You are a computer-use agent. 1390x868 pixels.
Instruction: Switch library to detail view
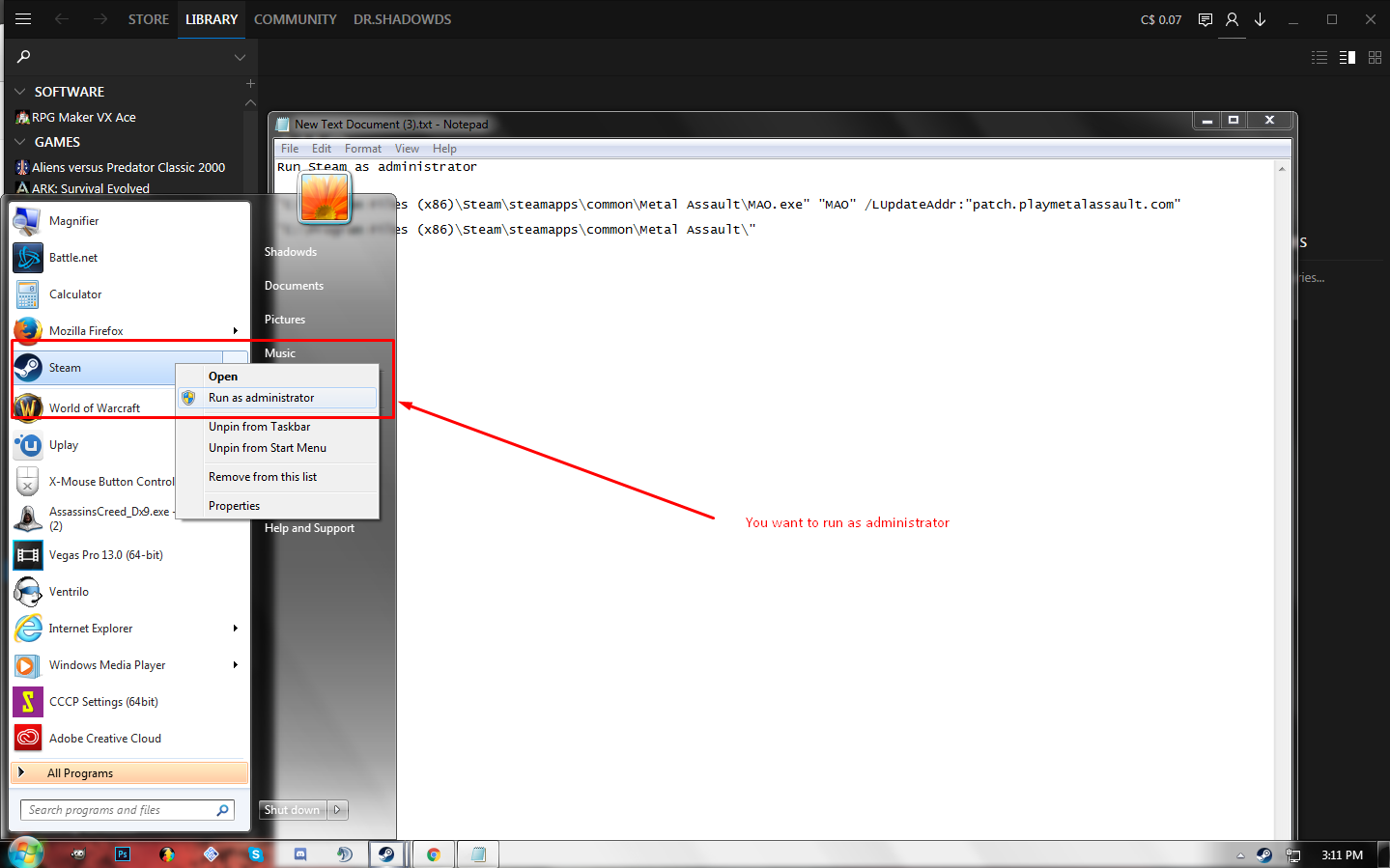point(1347,58)
